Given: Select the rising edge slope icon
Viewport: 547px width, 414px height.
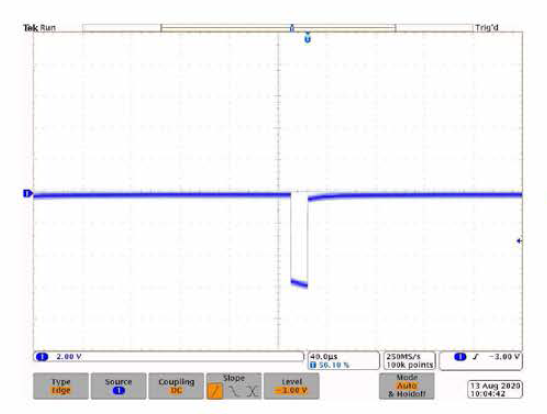Looking at the screenshot, I should click(215, 391).
